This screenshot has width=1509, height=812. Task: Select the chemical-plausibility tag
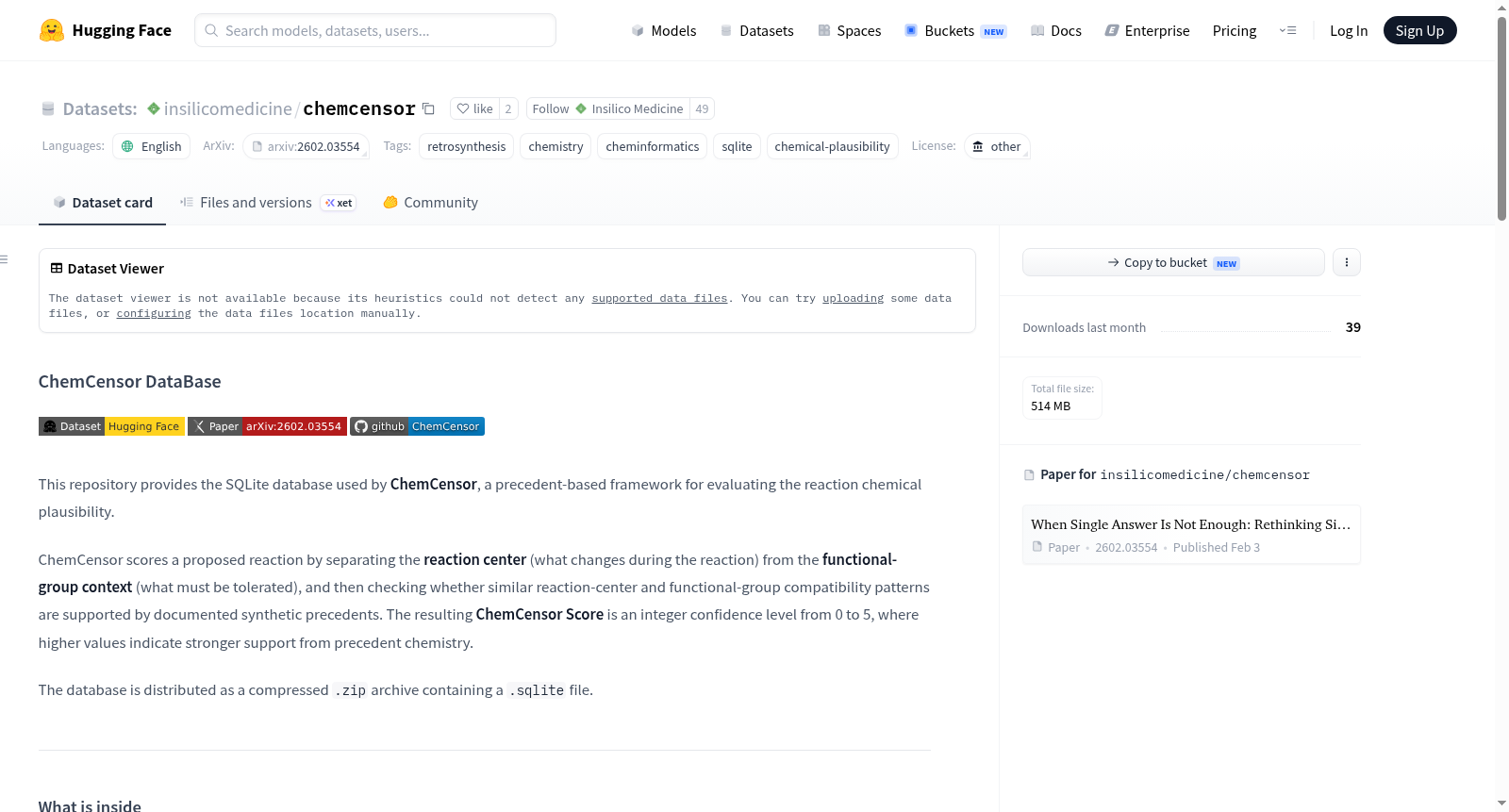click(x=833, y=146)
